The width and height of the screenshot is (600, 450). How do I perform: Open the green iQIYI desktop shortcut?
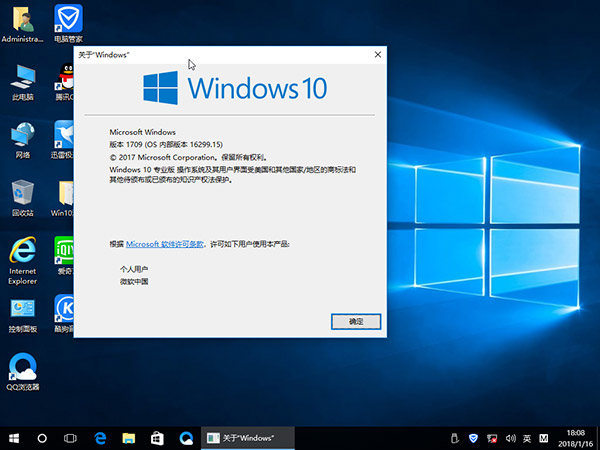(64, 256)
